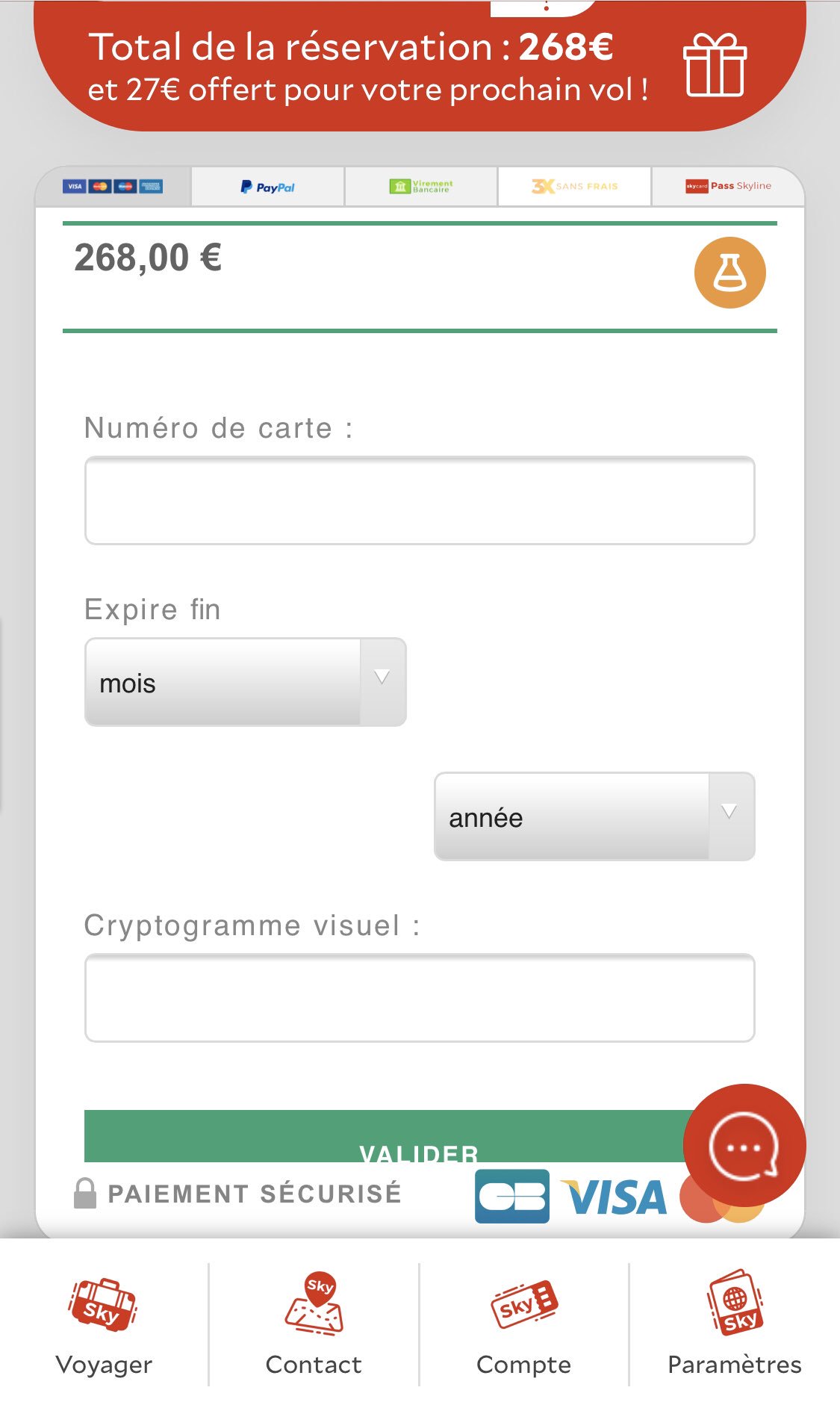Open the mois dropdown
Viewport: 840px width, 1408px height.
(246, 682)
